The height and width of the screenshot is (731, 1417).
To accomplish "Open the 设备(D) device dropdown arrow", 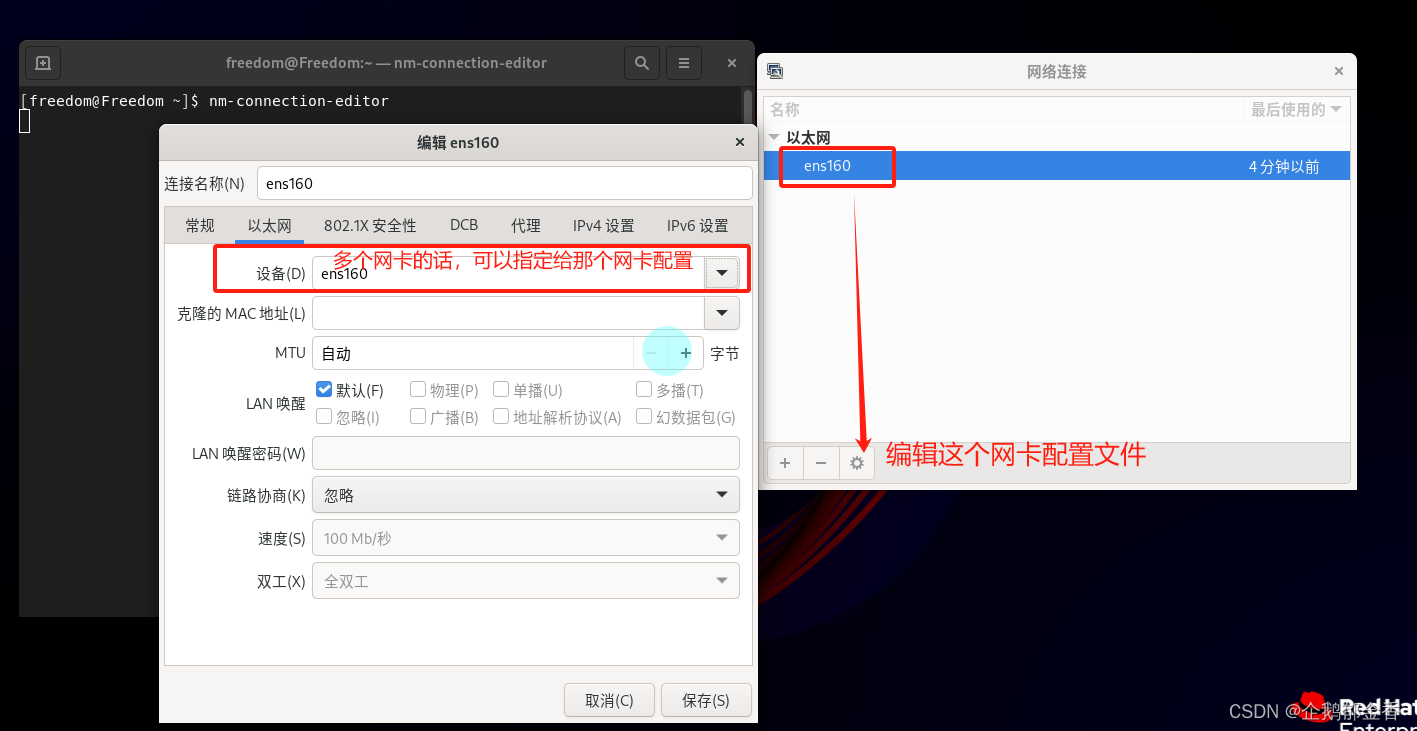I will point(722,272).
